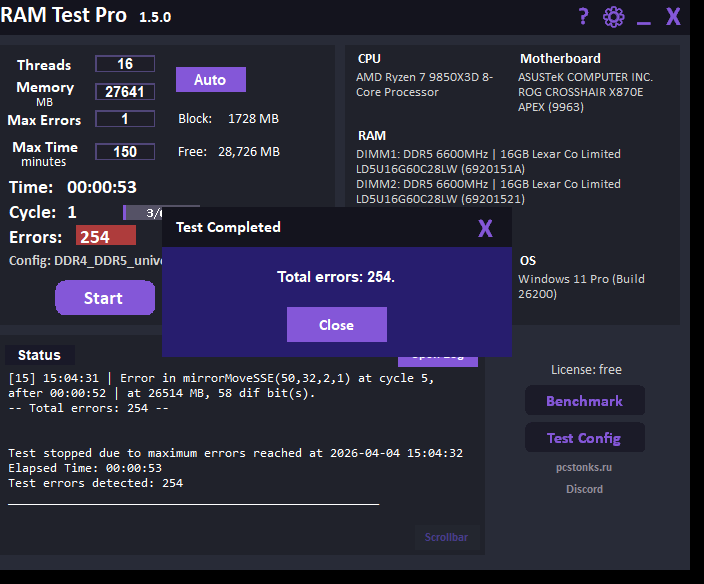
Task: Click the 'Test Completed' dialog title
Action: tap(228, 227)
